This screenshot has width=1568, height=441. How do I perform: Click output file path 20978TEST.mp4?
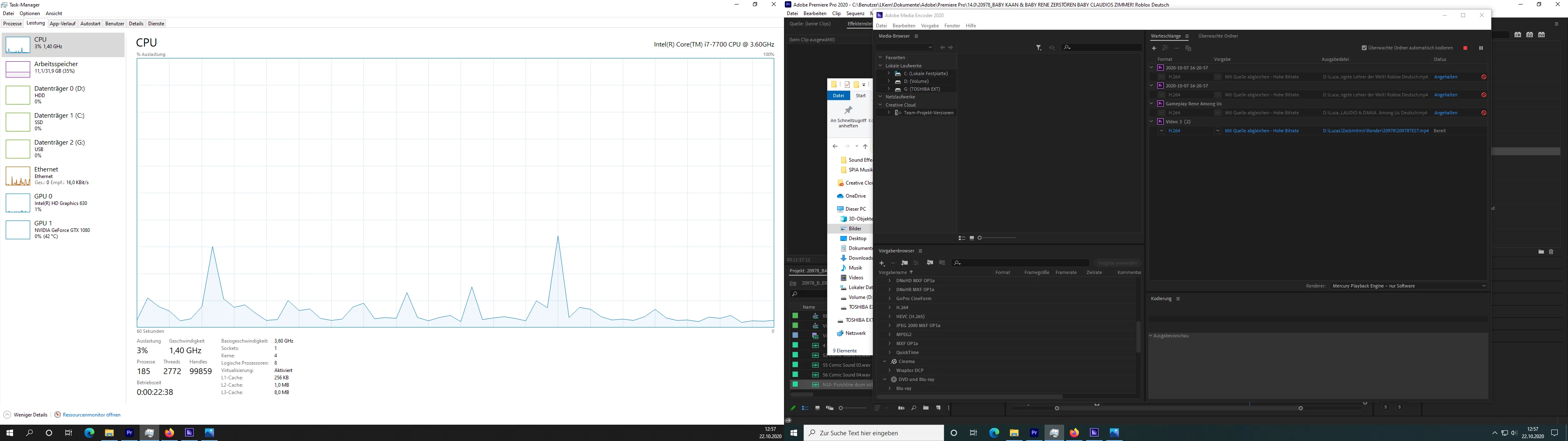1375,130
